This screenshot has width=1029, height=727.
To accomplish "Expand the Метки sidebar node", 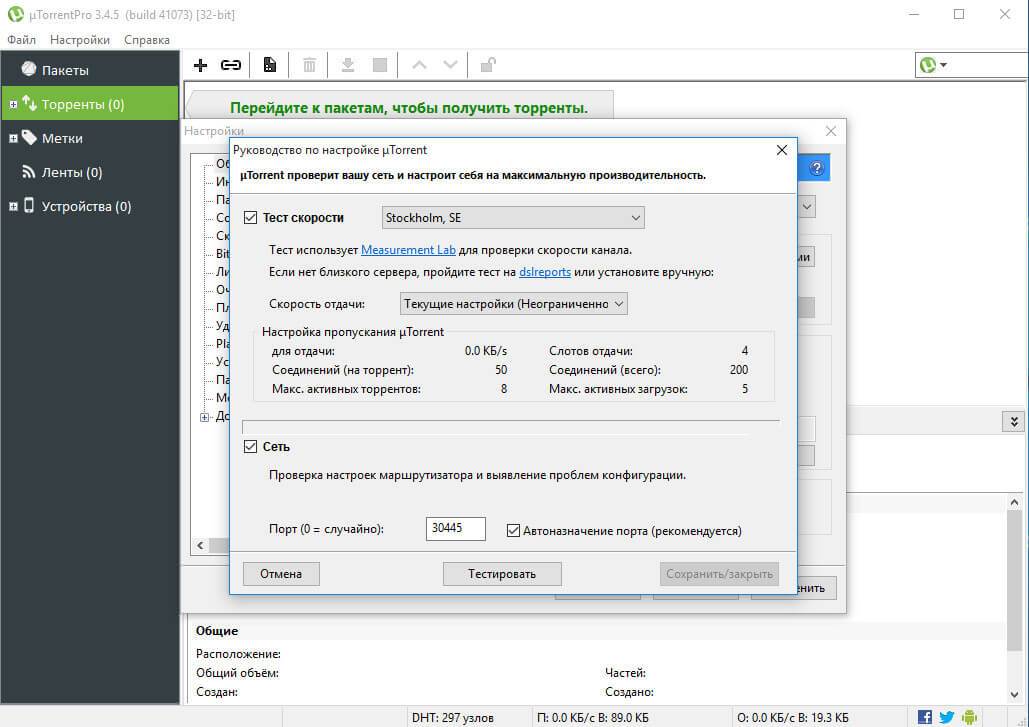I will [x=13, y=138].
